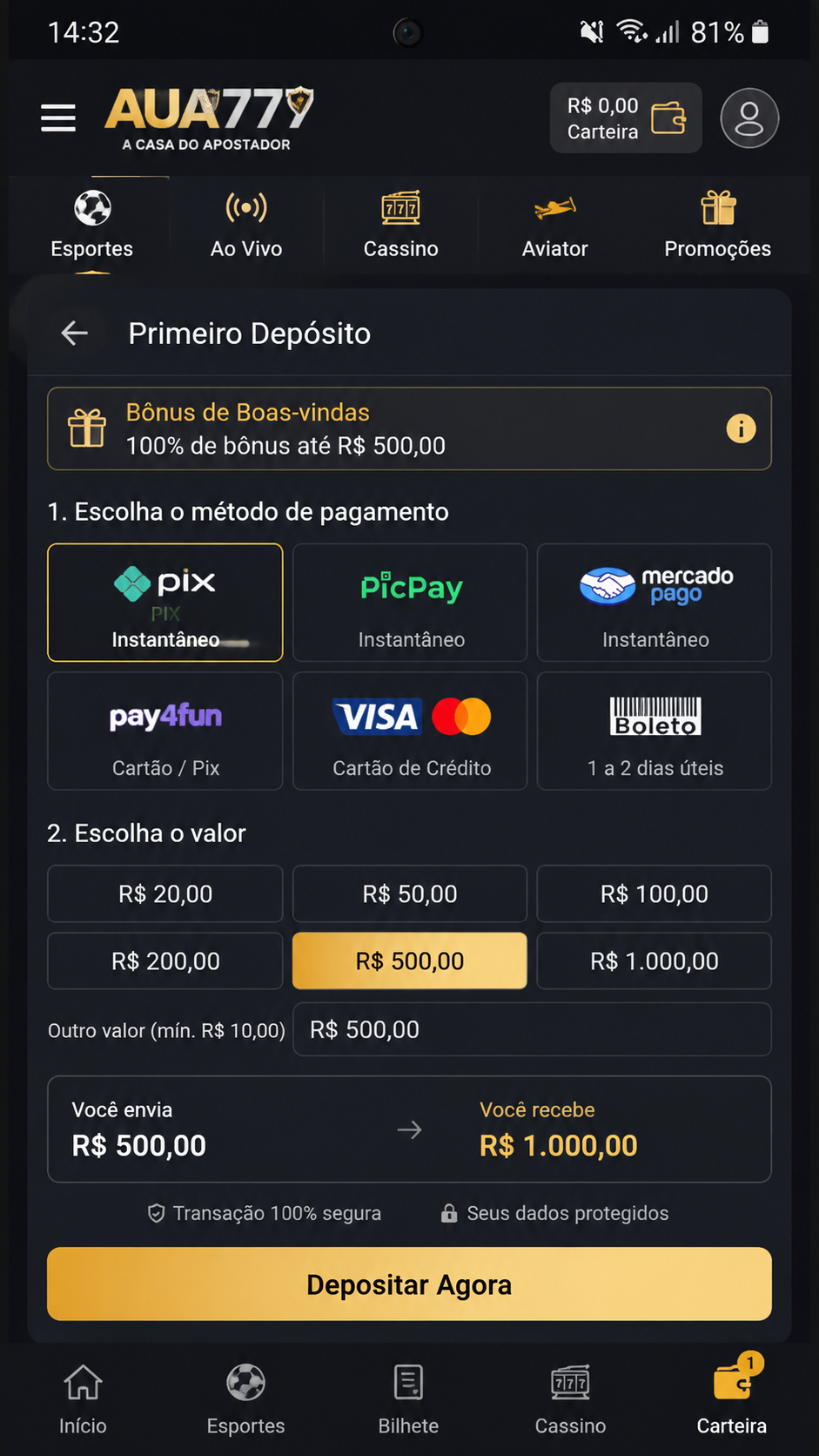Screen dimensions: 819x1456
Task: Tap the bonus info icon
Action: [x=741, y=428]
